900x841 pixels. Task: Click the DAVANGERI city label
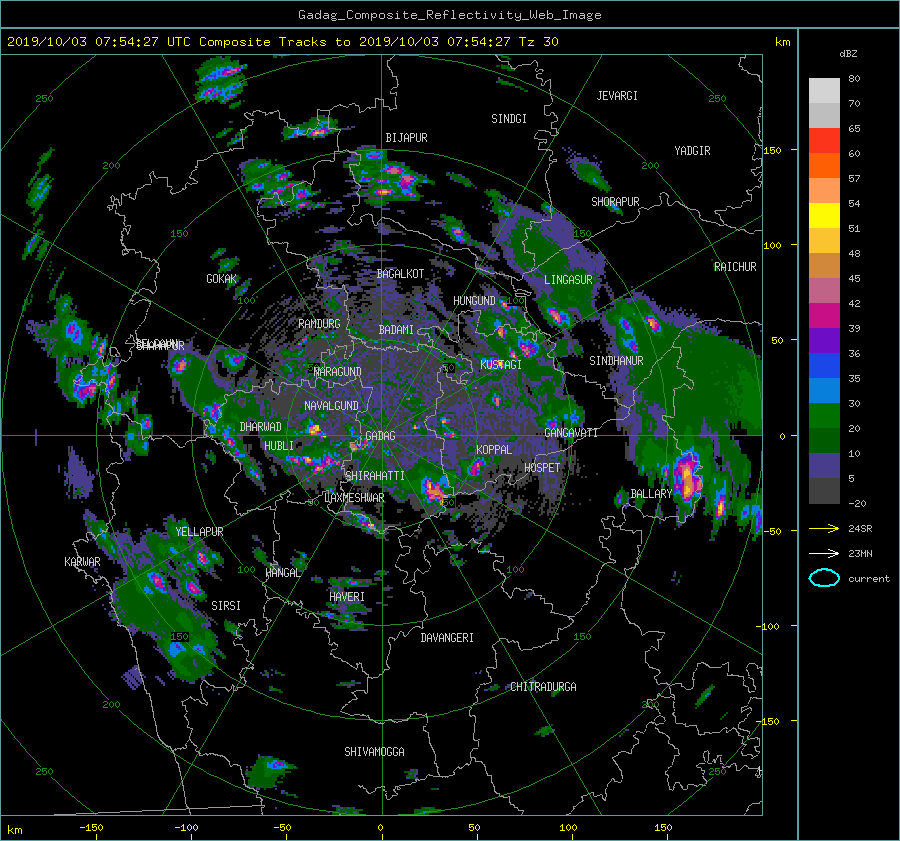point(447,638)
